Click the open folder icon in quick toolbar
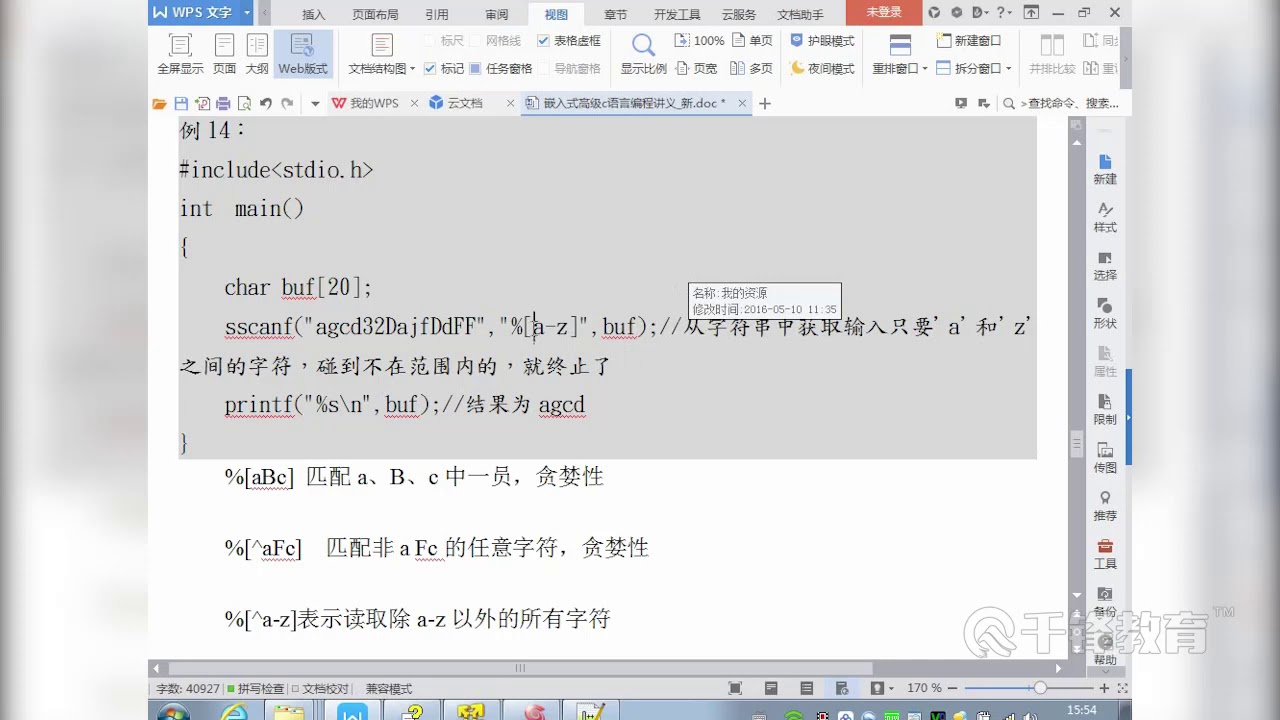This screenshot has width=1280, height=720. pos(159,103)
